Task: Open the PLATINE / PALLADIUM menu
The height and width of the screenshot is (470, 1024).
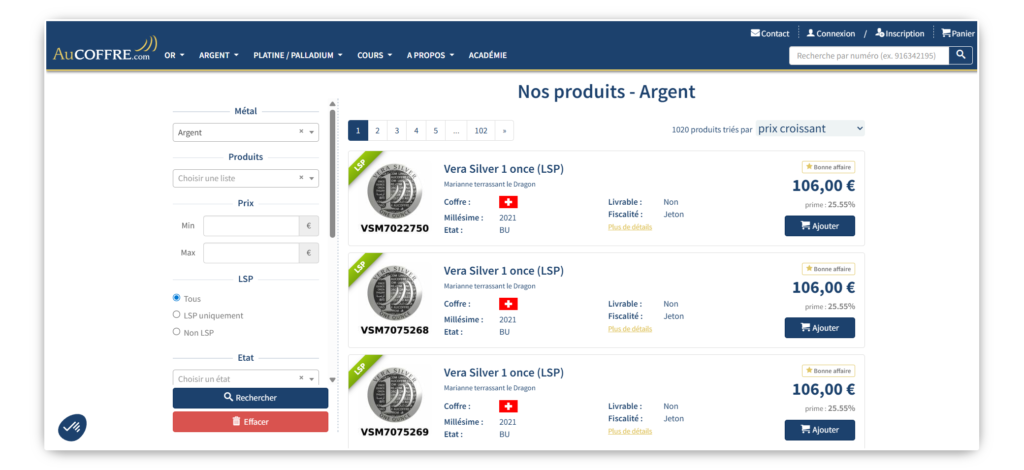Action: (x=298, y=55)
